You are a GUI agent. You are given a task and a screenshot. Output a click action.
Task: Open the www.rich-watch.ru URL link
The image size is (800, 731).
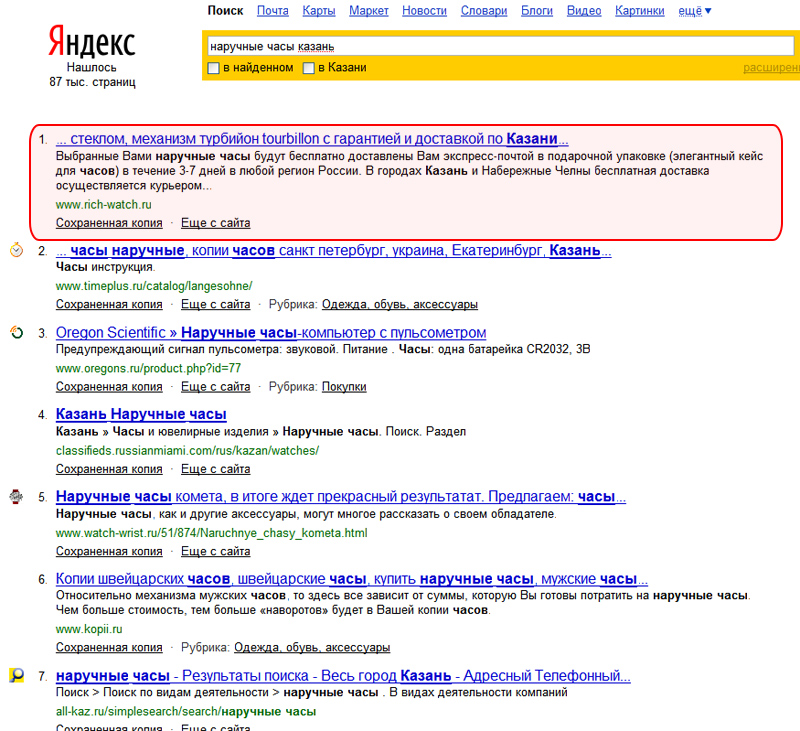coord(104,204)
